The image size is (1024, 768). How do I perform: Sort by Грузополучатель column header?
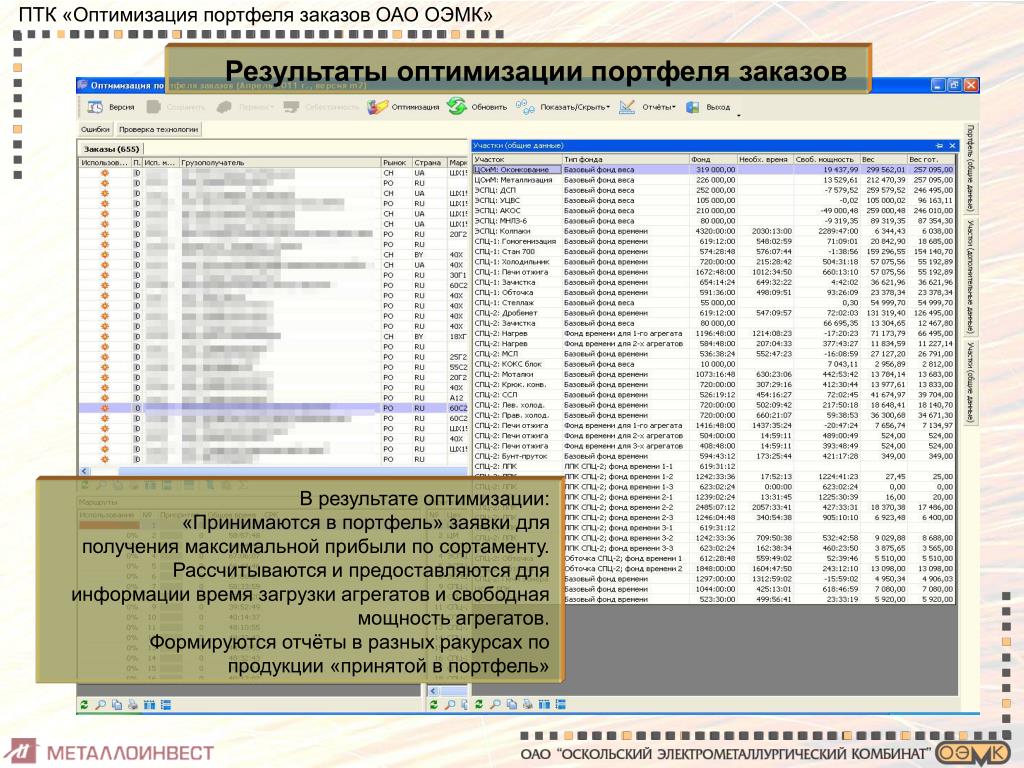tap(280, 163)
